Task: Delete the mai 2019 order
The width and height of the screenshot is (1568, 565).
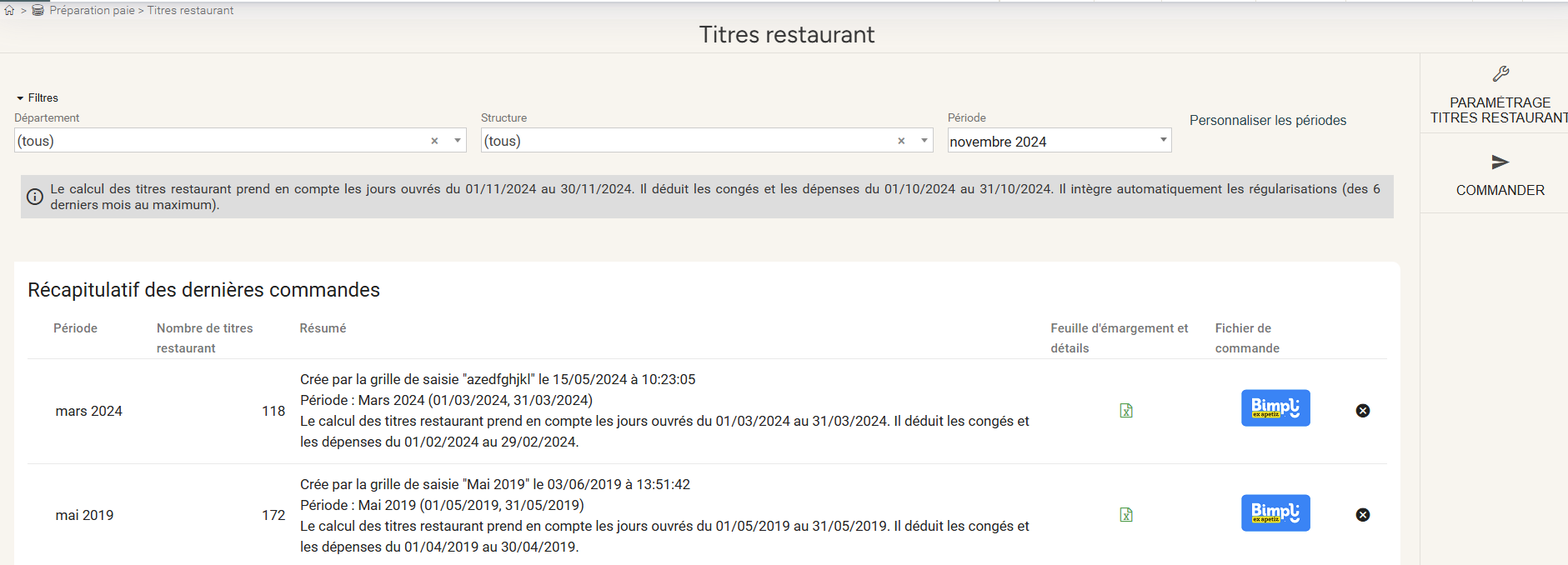Action: (1363, 515)
